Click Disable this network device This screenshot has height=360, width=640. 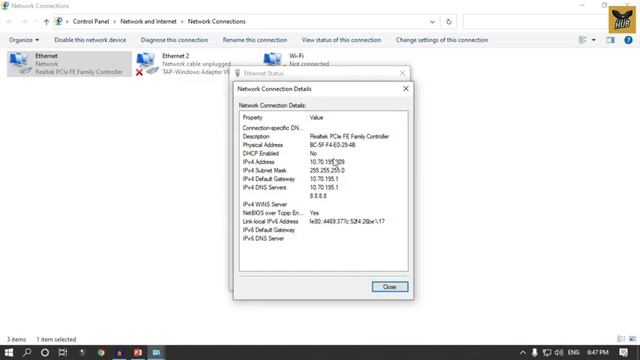pos(90,40)
